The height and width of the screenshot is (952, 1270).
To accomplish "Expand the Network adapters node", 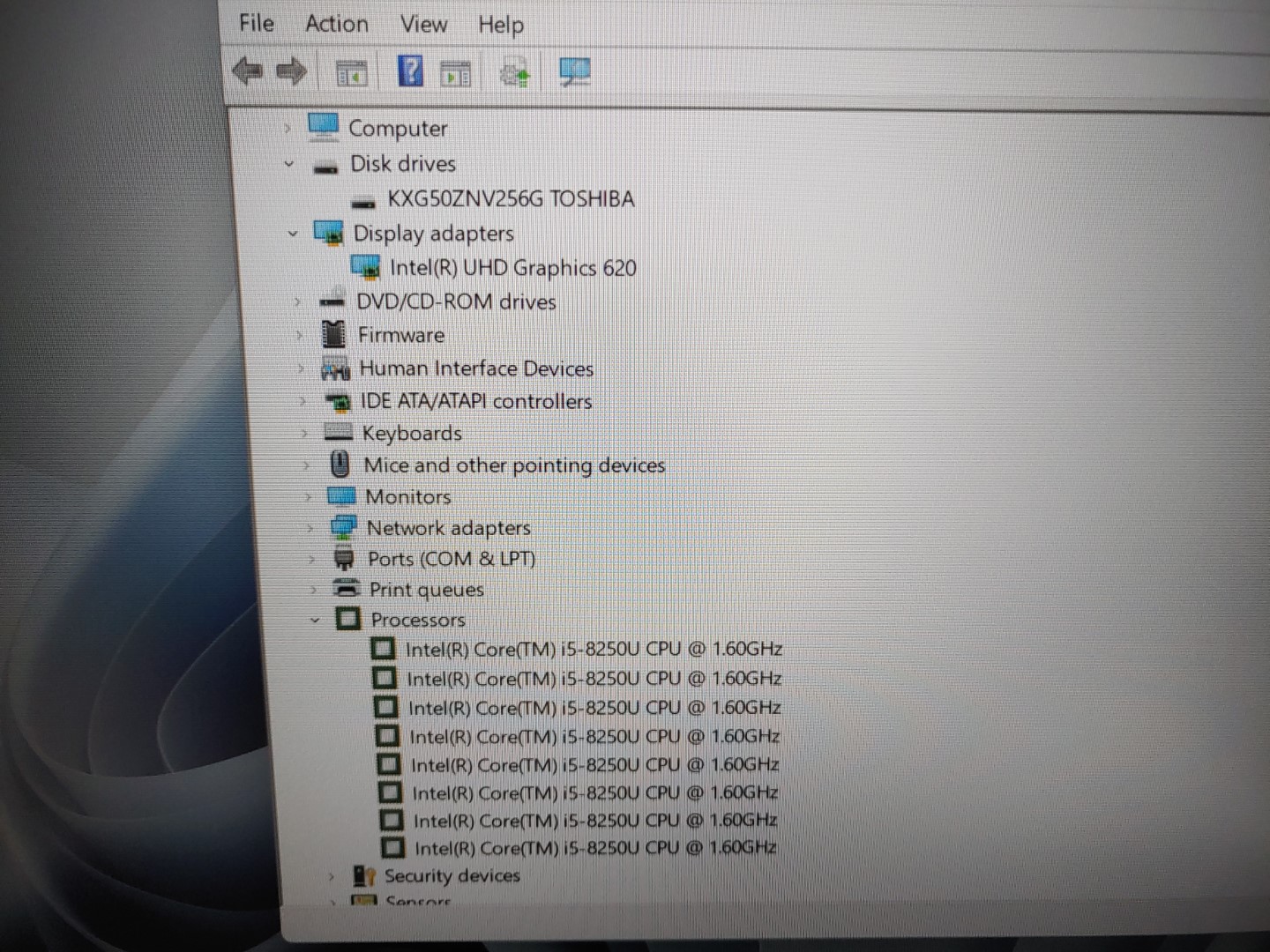I will pyautogui.click(x=310, y=529).
